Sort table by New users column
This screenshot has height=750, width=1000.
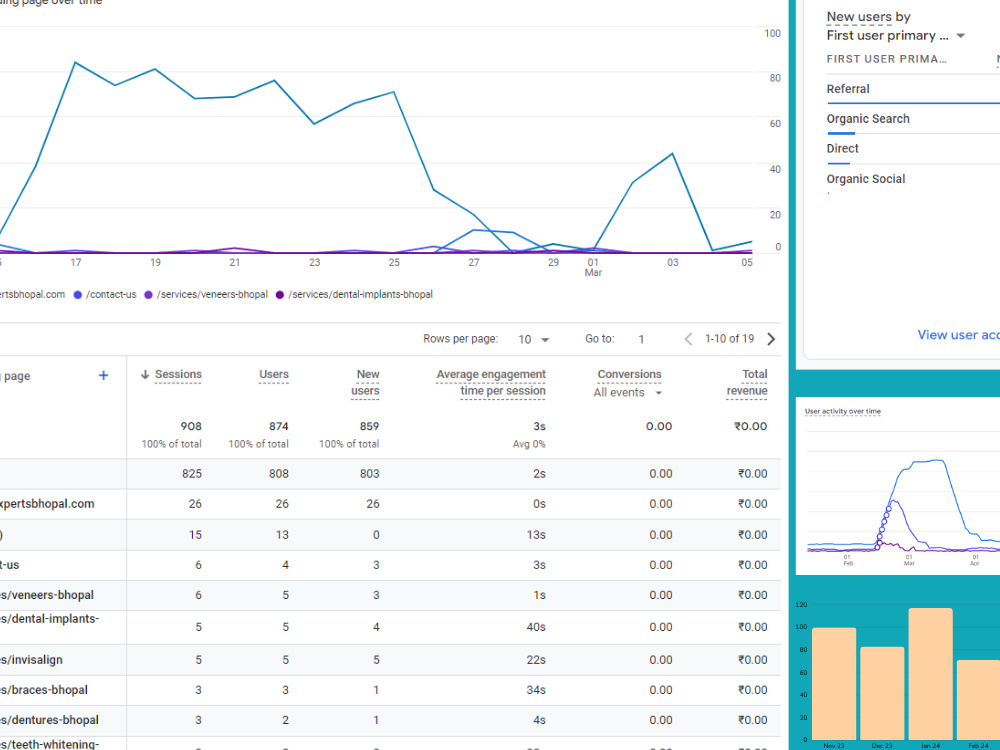[365, 383]
